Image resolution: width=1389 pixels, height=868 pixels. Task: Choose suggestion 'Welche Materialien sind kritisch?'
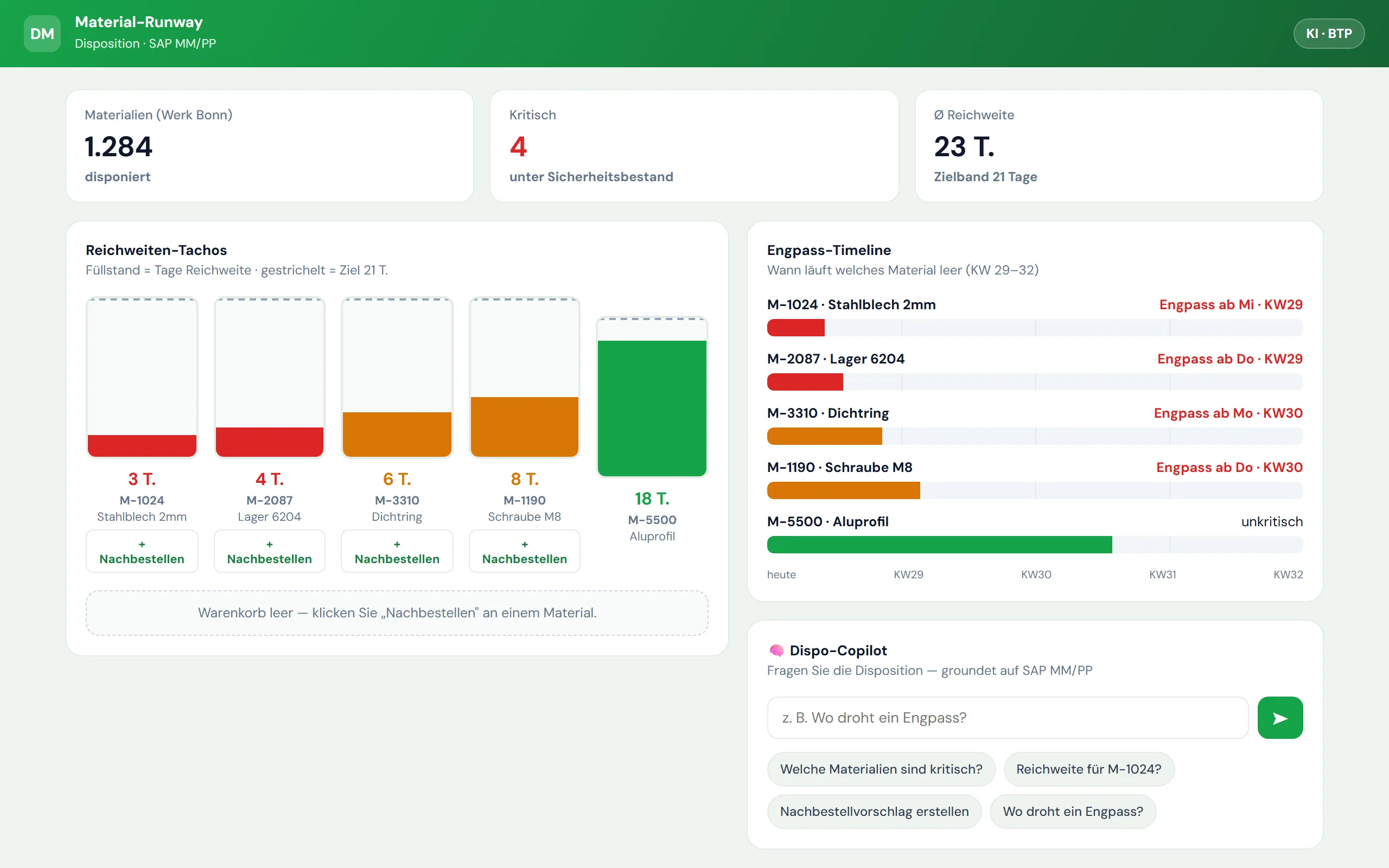[881, 769]
